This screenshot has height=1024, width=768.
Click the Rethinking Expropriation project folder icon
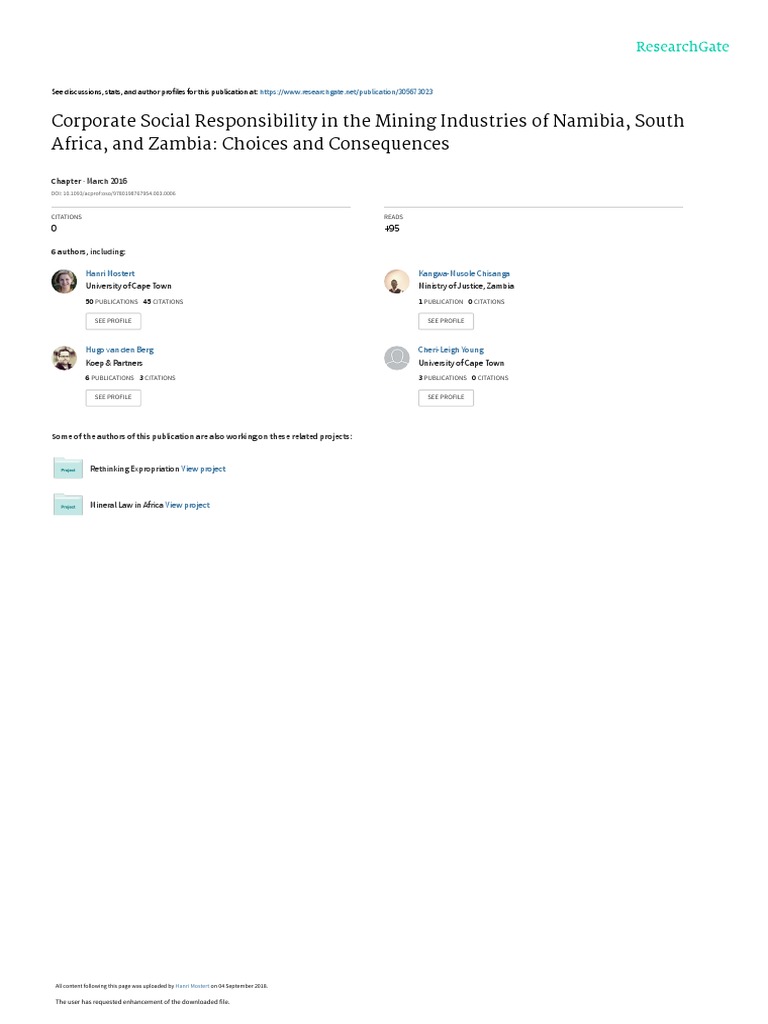68,468
